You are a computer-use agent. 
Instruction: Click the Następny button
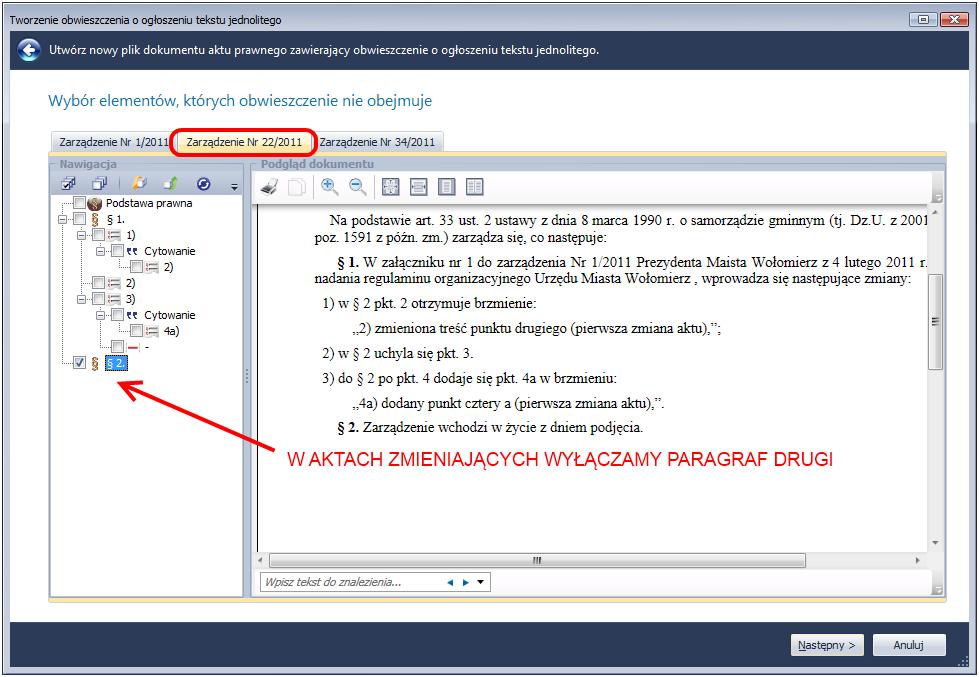coord(827,645)
